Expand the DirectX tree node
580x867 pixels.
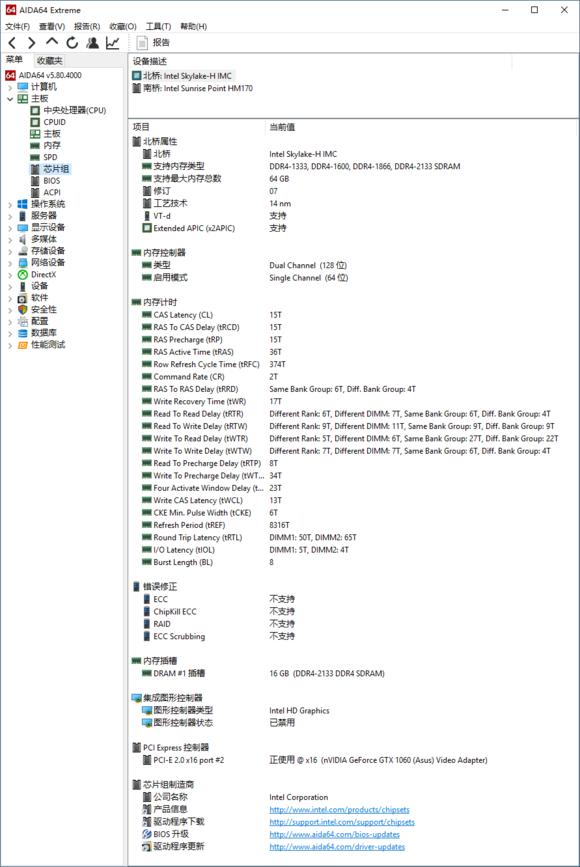click(10, 274)
